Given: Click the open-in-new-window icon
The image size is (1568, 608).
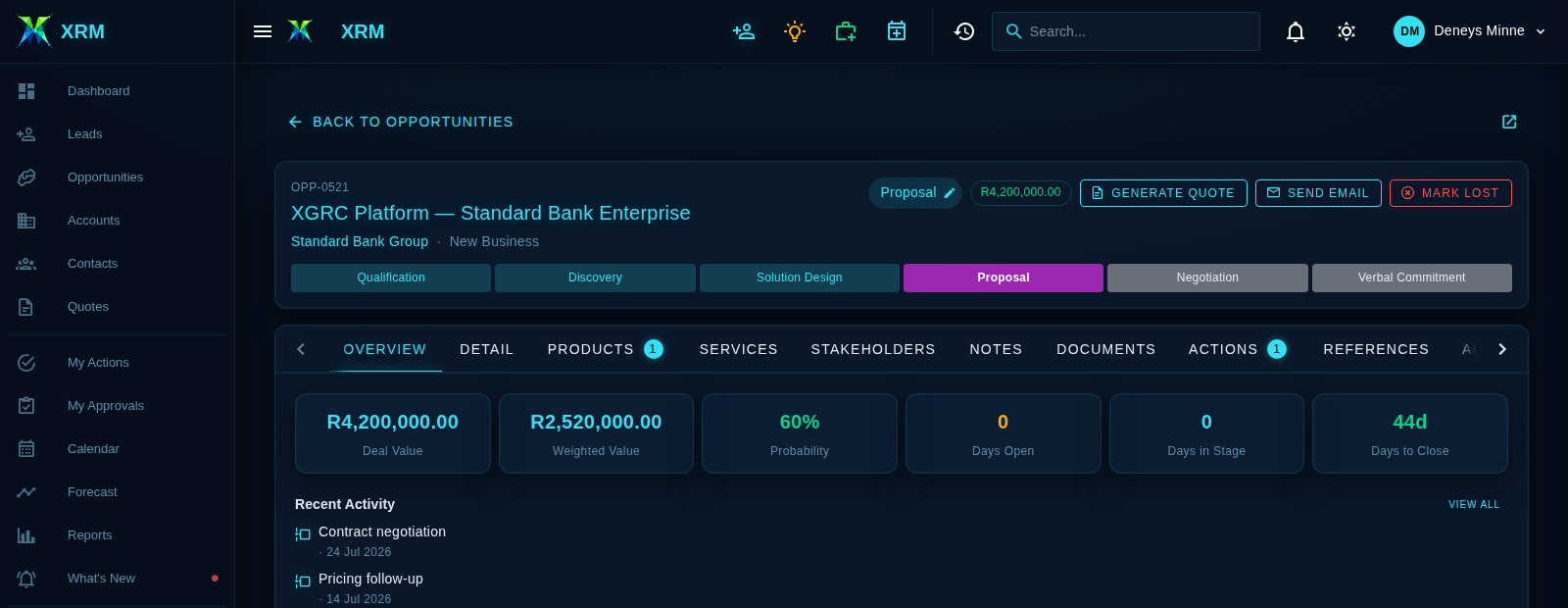Looking at the screenshot, I should coord(1509,122).
